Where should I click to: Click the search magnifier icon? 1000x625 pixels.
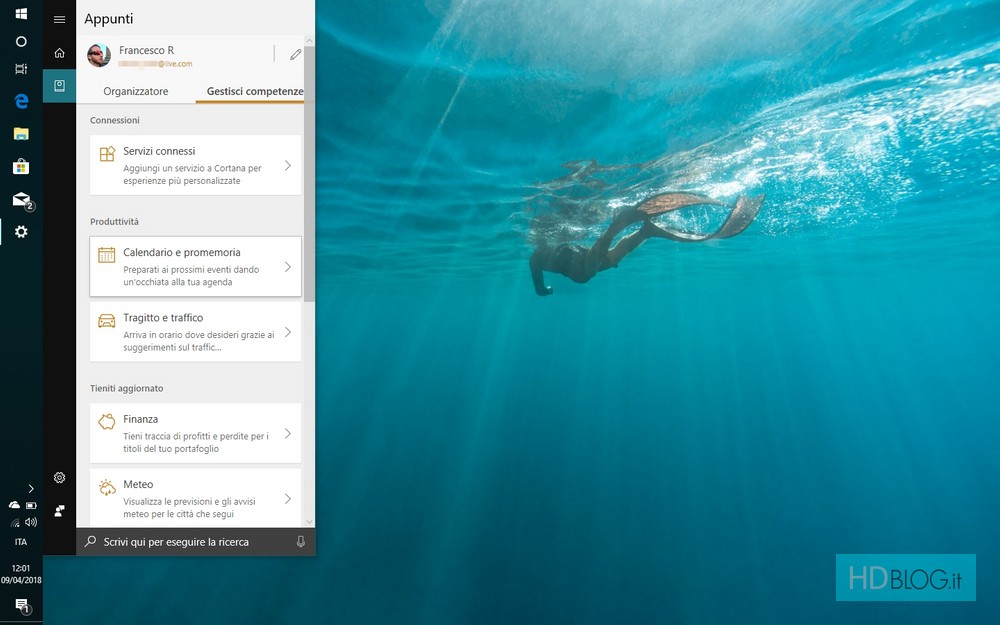pyautogui.click(x=91, y=541)
